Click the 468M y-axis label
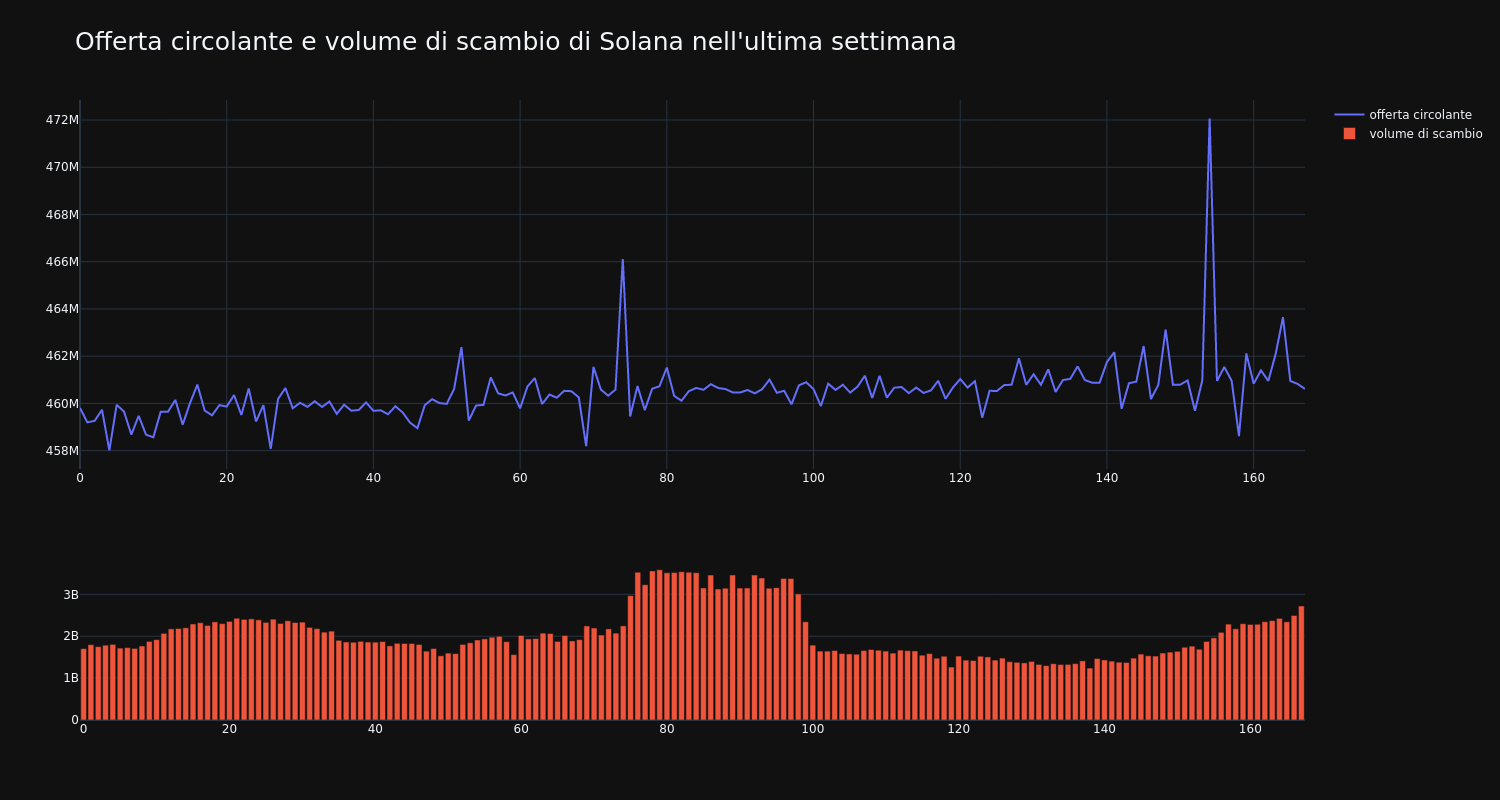Viewport: 1500px width, 800px height. 62,214
